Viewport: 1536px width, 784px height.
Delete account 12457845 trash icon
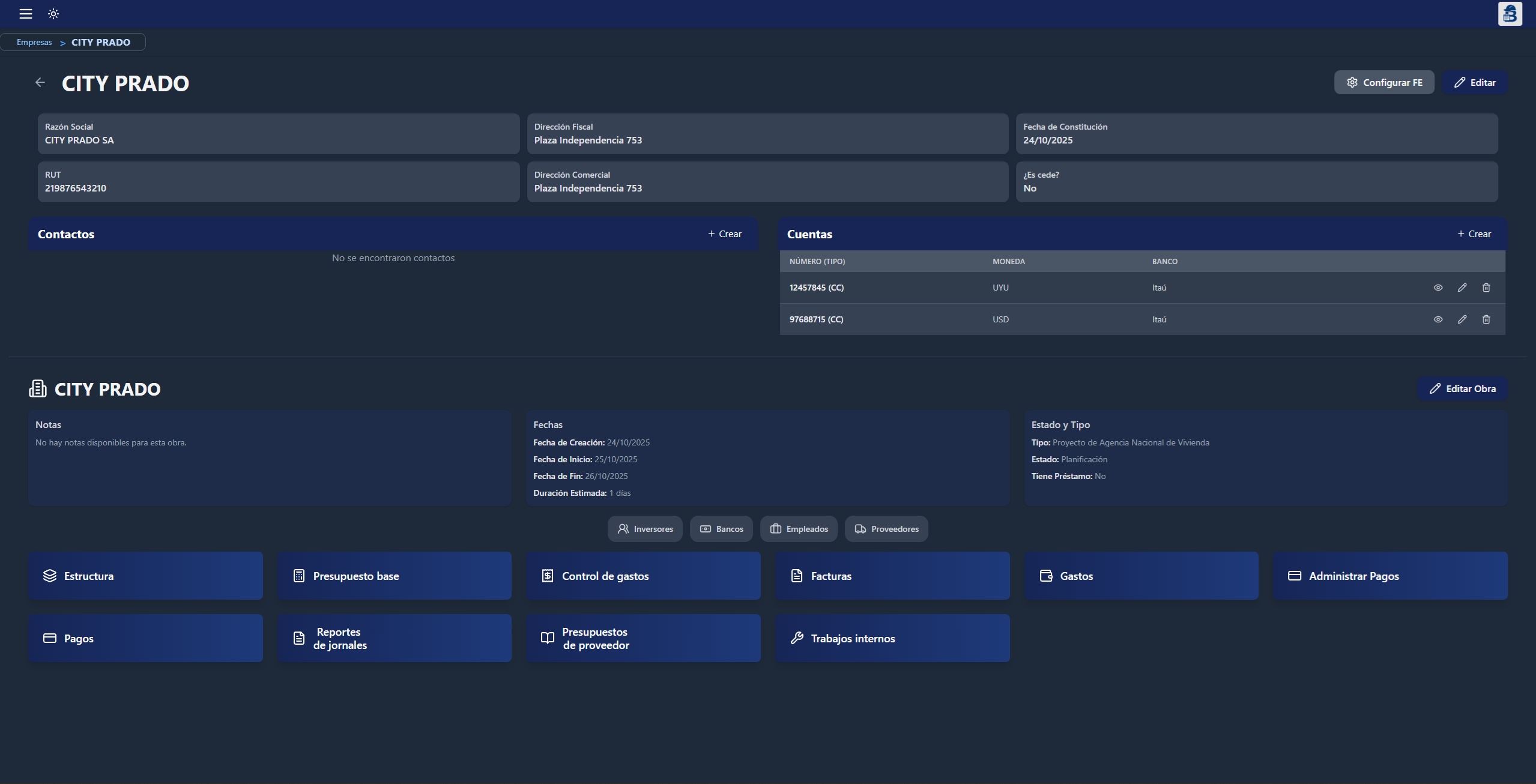point(1486,288)
